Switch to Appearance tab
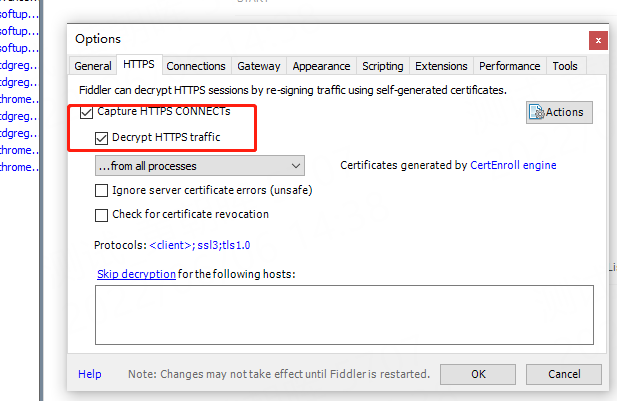Viewport: 617px width, 401px height. tap(321, 66)
